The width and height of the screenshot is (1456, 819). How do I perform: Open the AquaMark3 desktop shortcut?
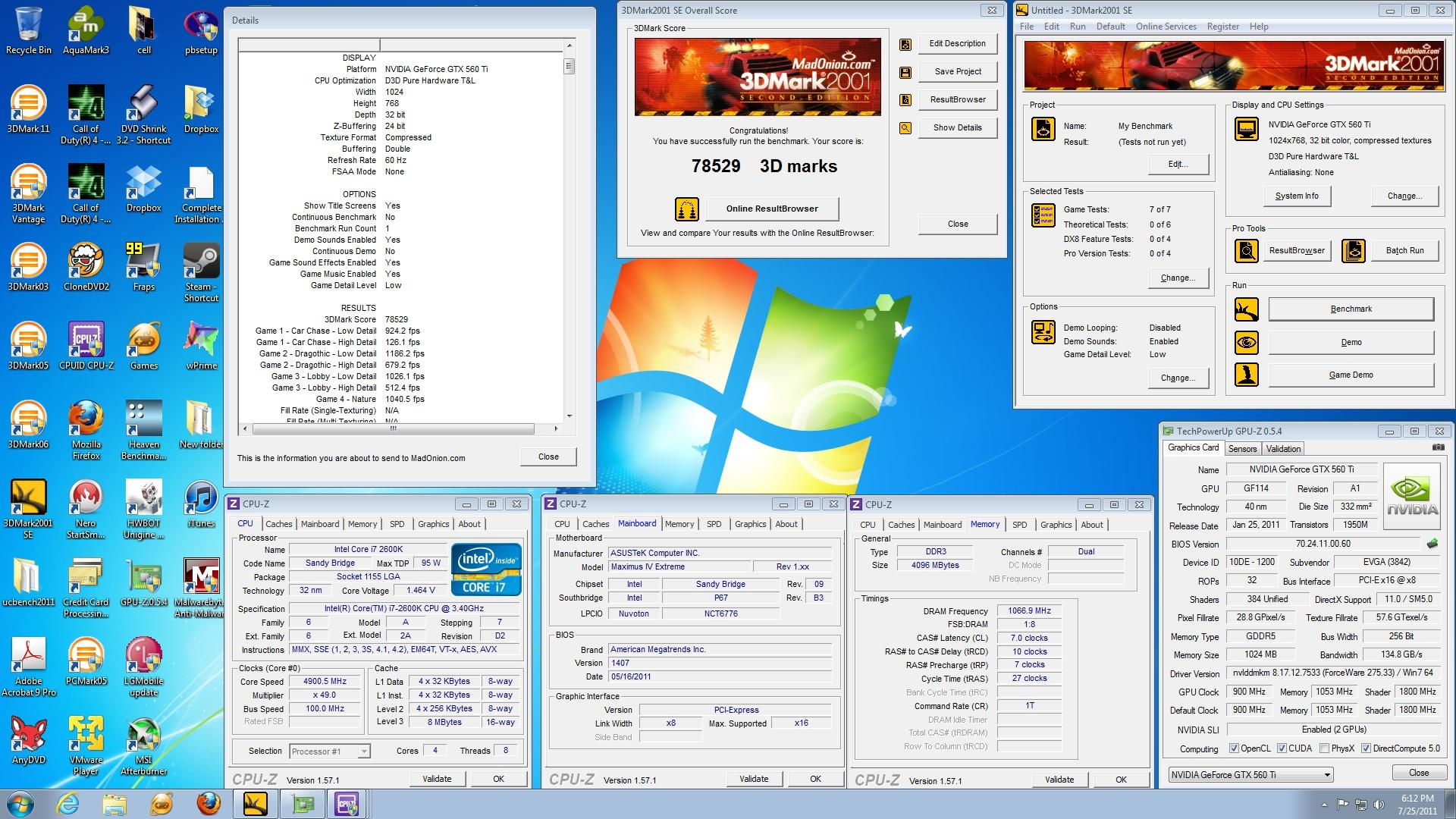pyautogui.click(x=86, y=32)
